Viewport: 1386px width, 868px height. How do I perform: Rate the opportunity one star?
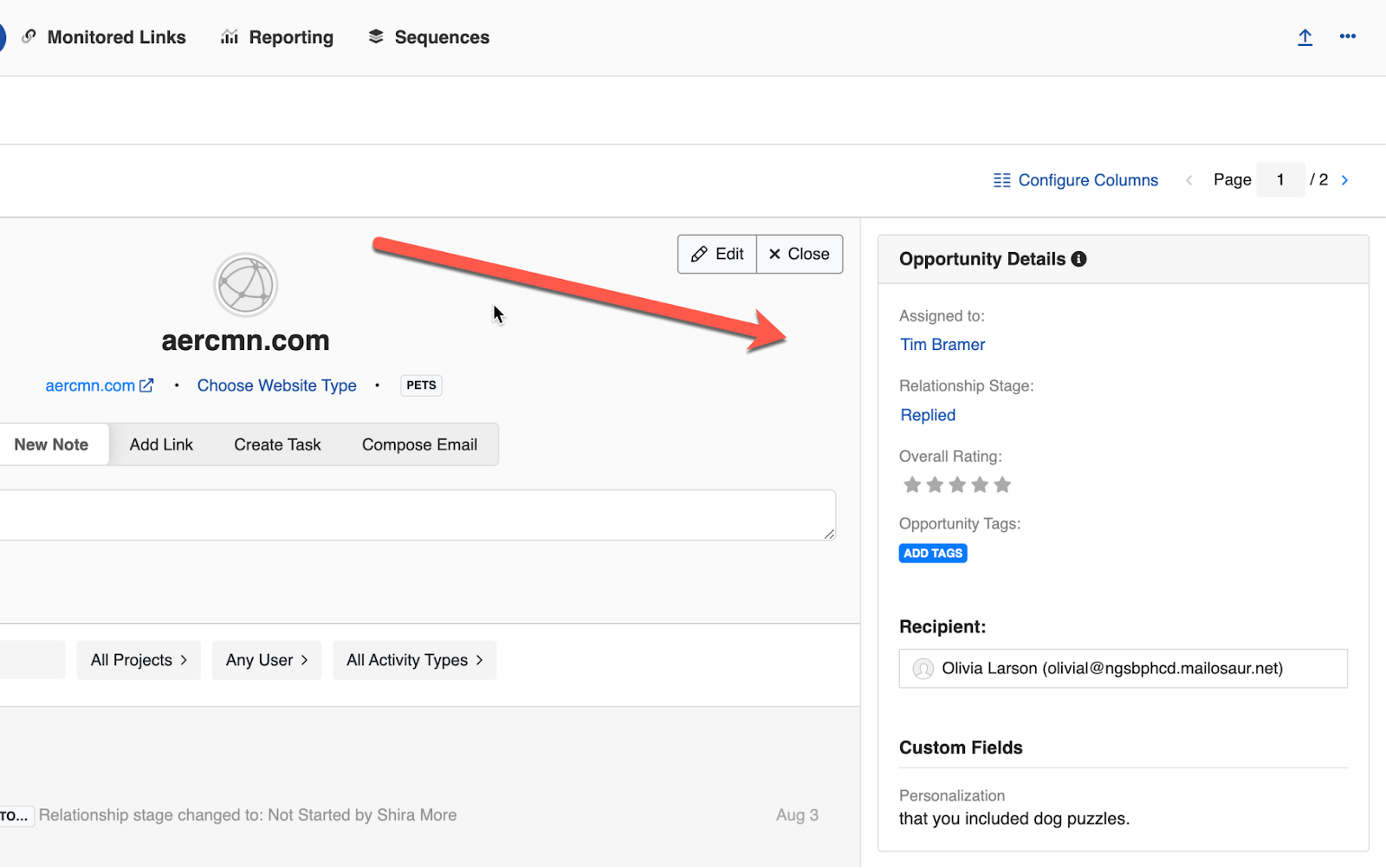[x=912, y=485]
